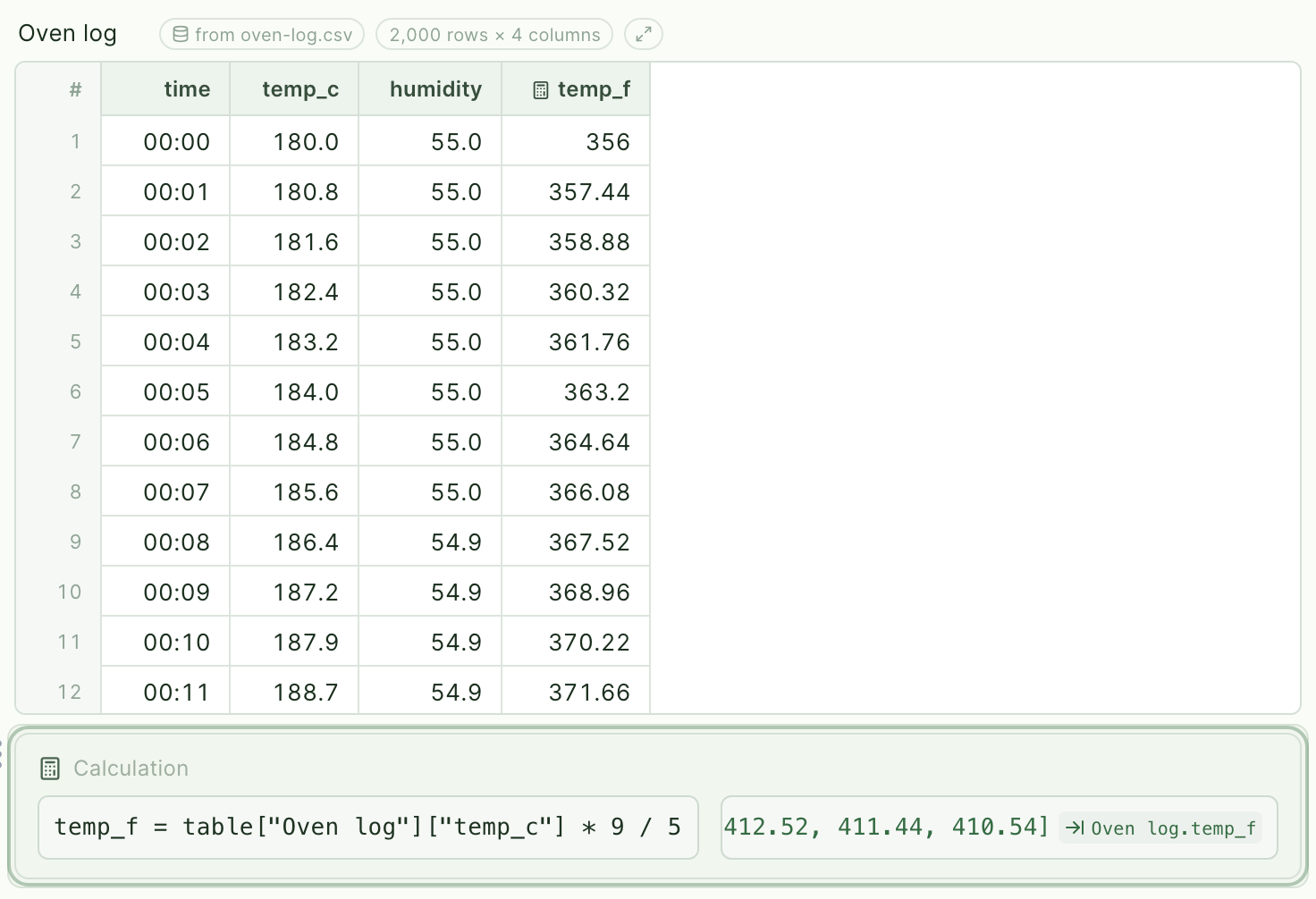1316x899 pixels.
Task: Click the temp_c cell 187.9
Action: point(294,642)
